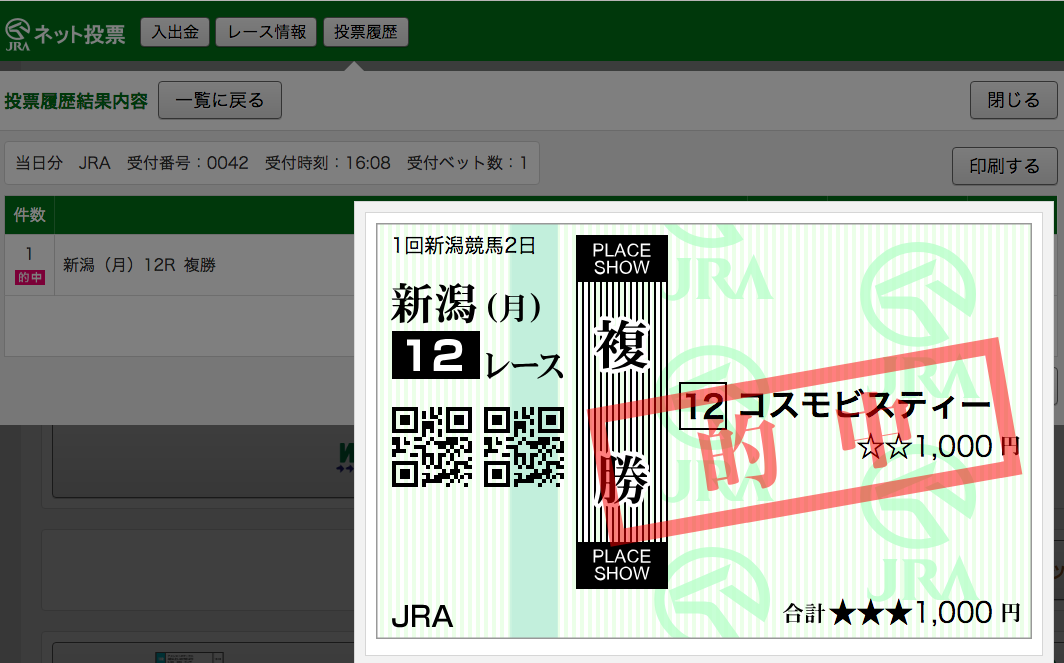Click the JRA text at ticket bottom
This screenshot has height=663, width=1064.
pos(422,616)
